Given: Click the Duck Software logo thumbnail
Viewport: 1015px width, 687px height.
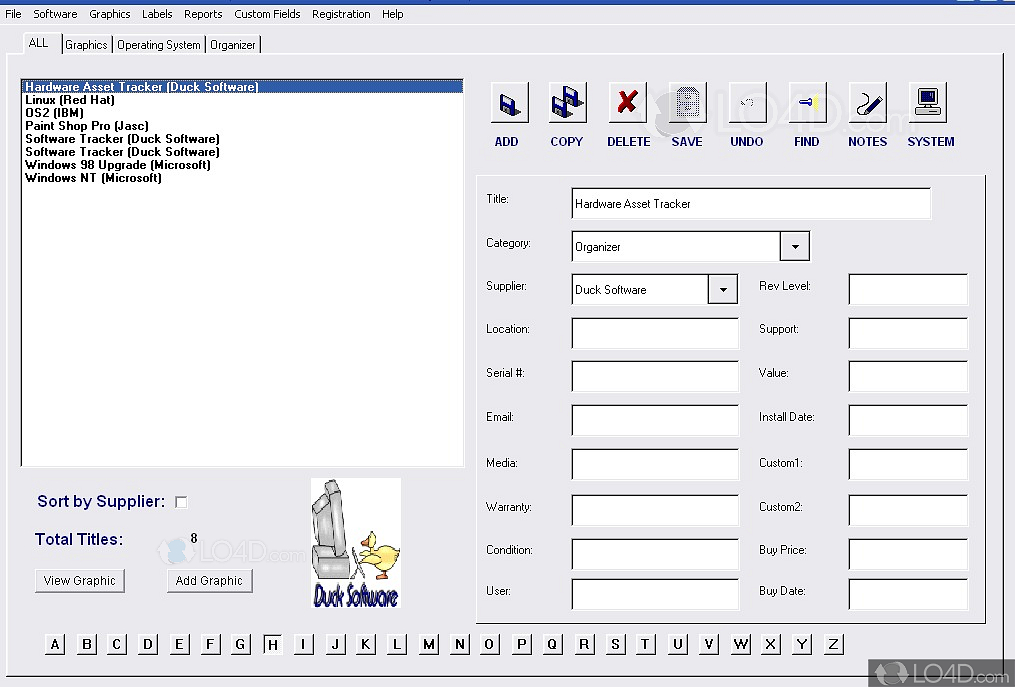Looking at the screenshot, I should (355, 543).
